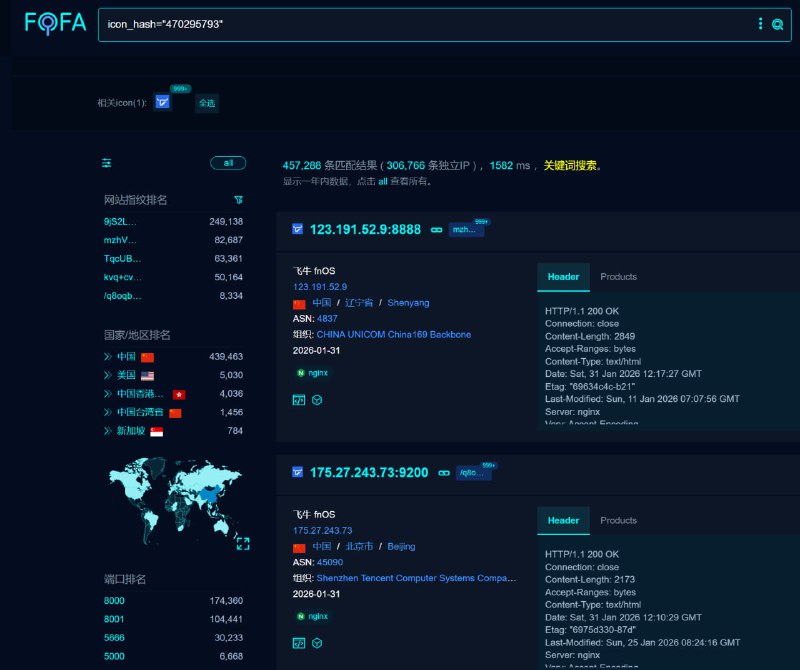Open the three-dot menu beside search box

tap(761, 24)
